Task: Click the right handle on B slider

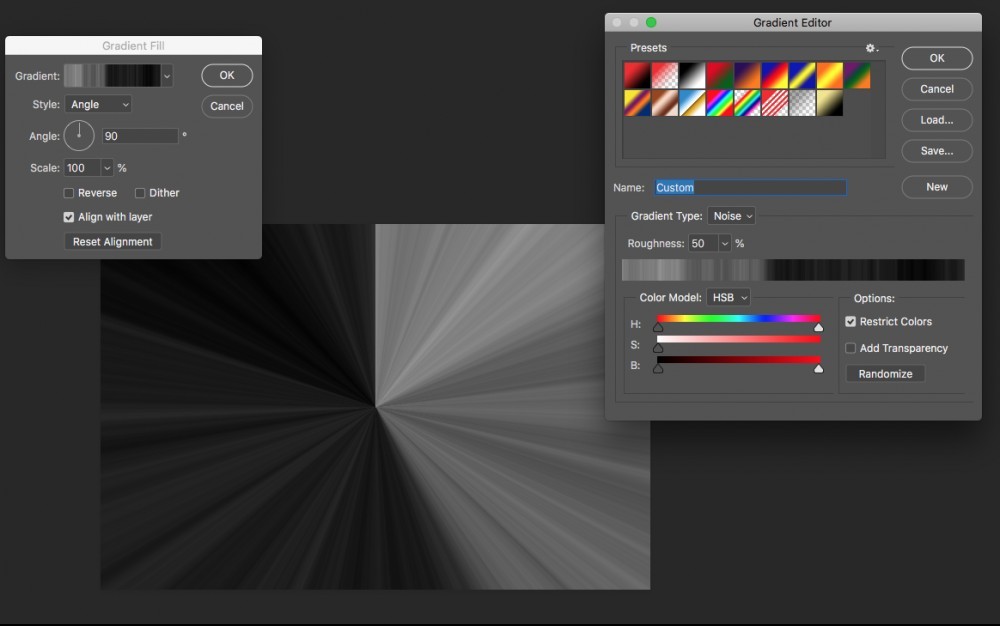Action: coord(818,368)
